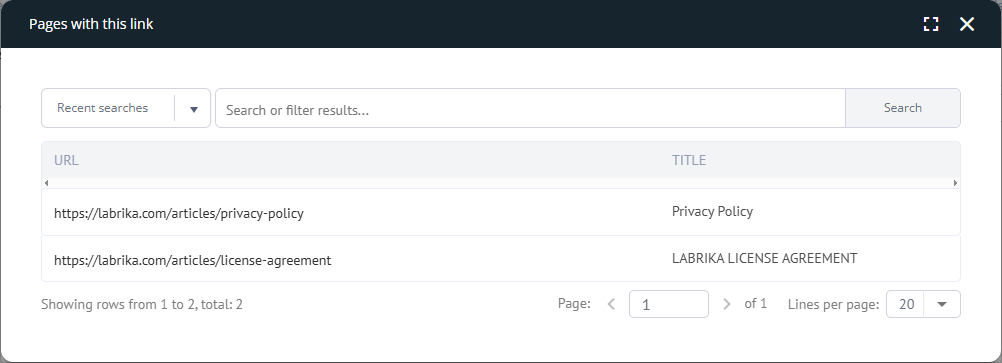Expand dialog to fullscreen view
Viewport: 1002px width, 363px height.
point(931,24)
